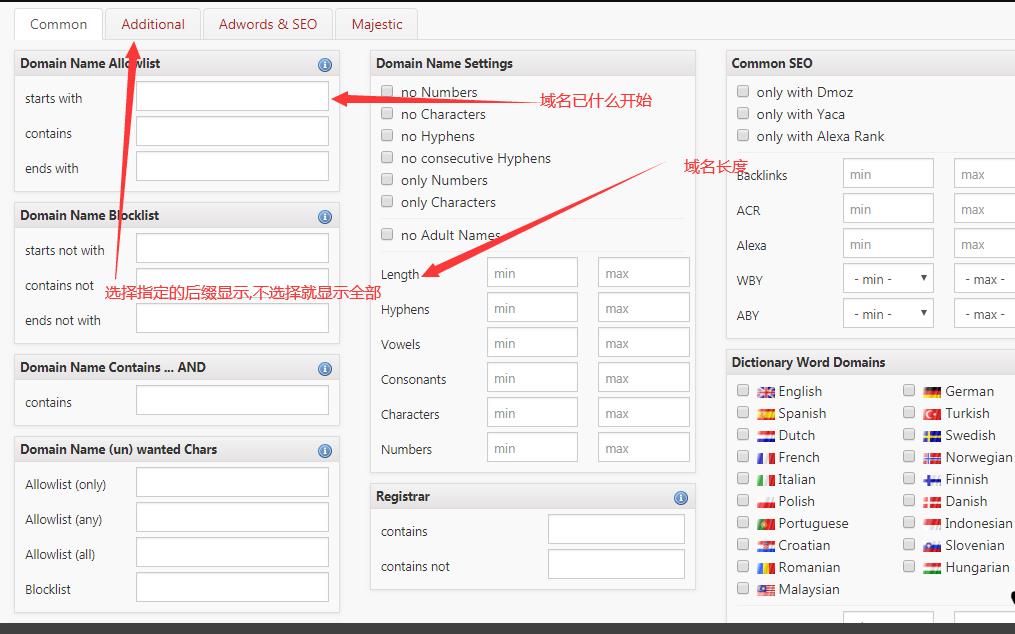Enable the no Numbers checkbox
Screen dimensions: 1015x634
(387, 92)
